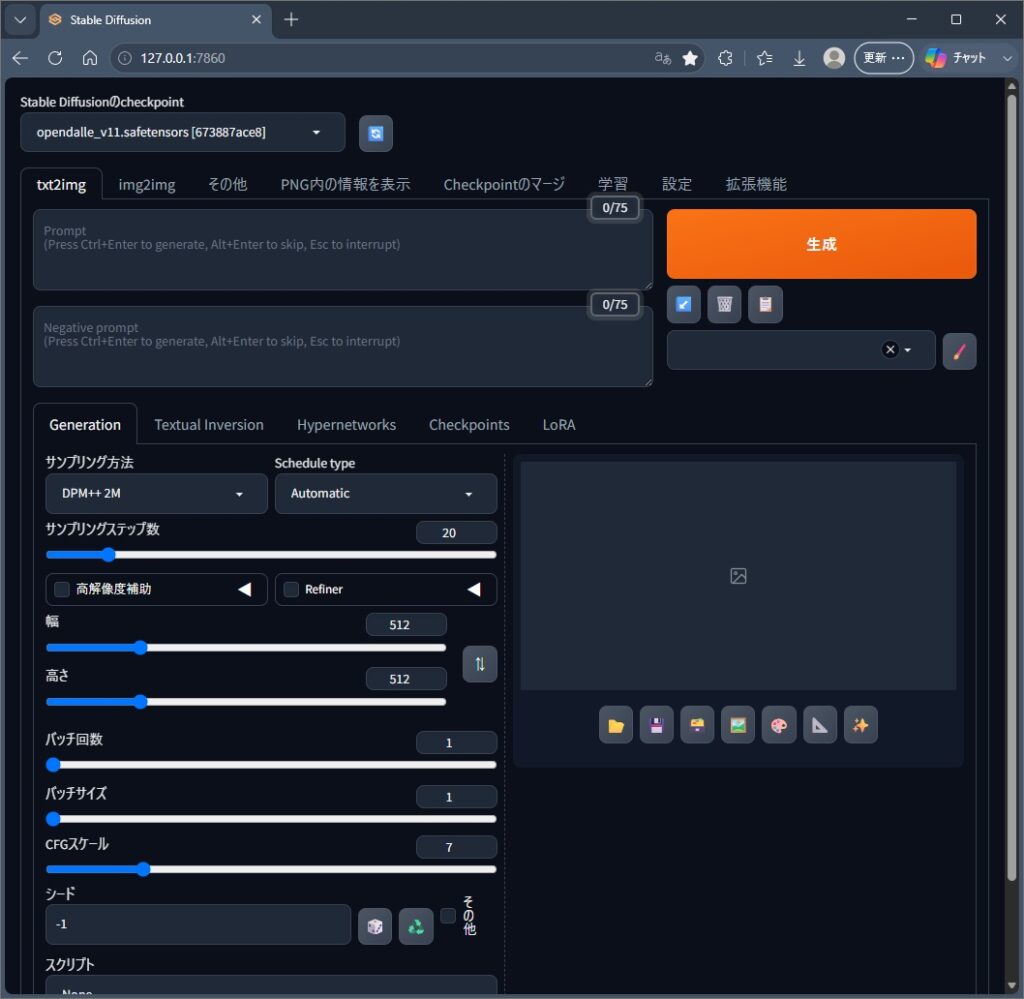Image resolution: width=1024 pixels, height=999 pixels.
Task: Open the browser profile avatar
Action: click(834, 58)
